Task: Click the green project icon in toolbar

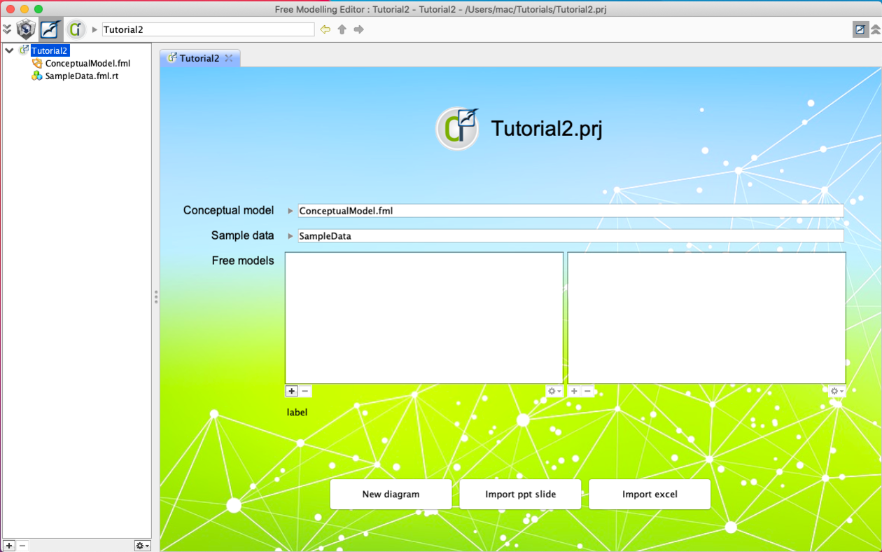Action: pos(75,29)
